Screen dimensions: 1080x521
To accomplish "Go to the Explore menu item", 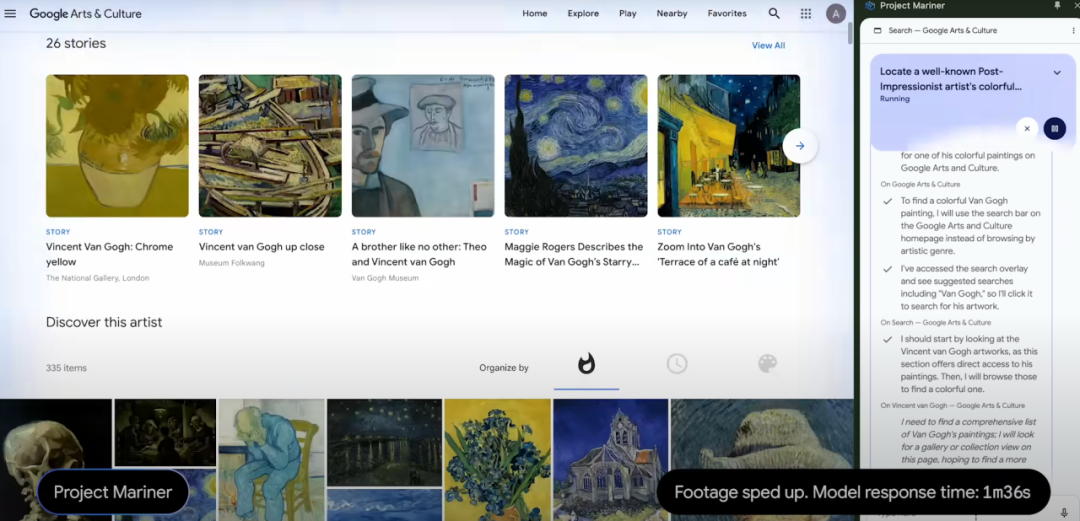I will pos(583,14).
